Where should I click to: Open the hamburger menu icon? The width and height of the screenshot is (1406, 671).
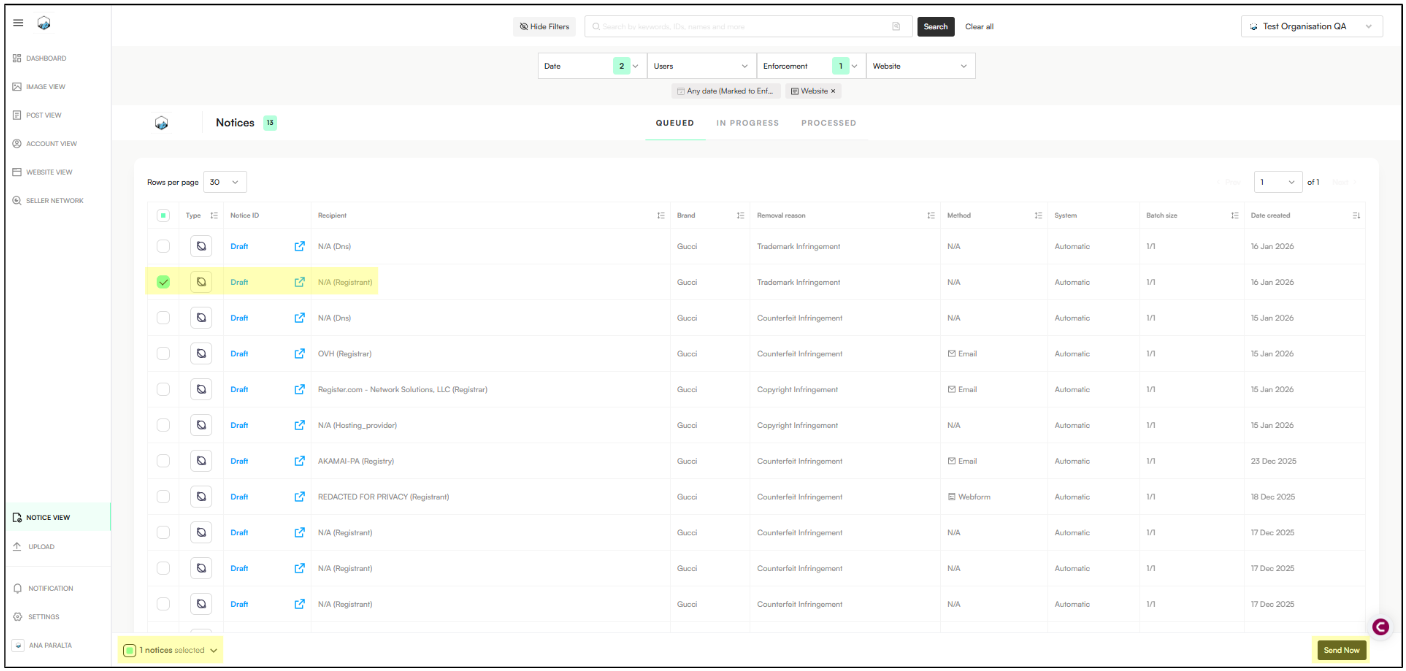[x=18, y=23]
